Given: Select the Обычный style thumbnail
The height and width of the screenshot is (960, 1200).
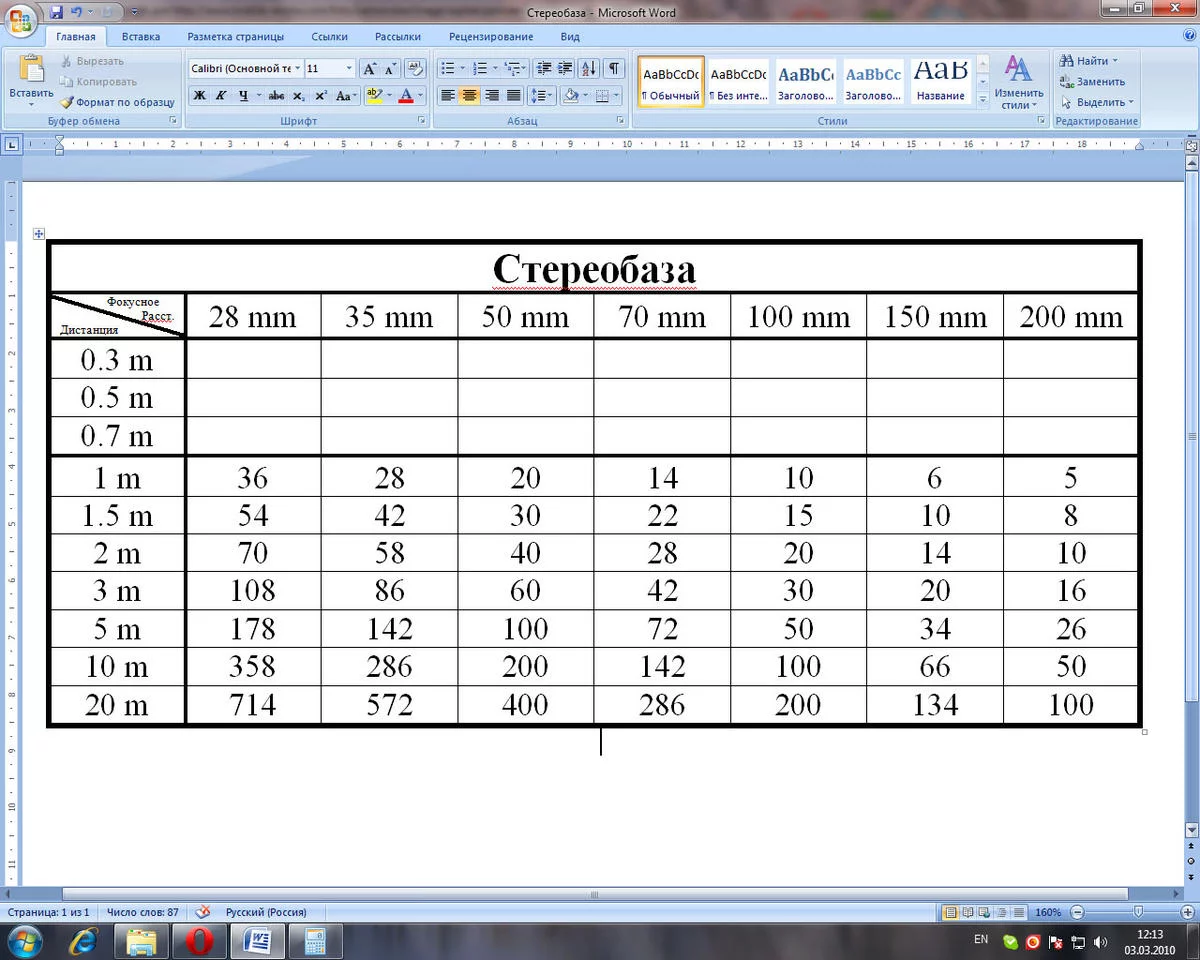Looking at the screenshot, I should [671, 81].
